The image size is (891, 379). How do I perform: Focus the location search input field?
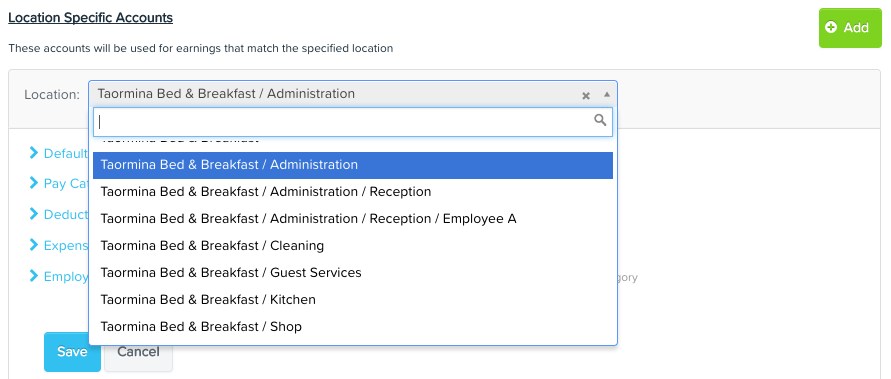click(x=353, y=122)
